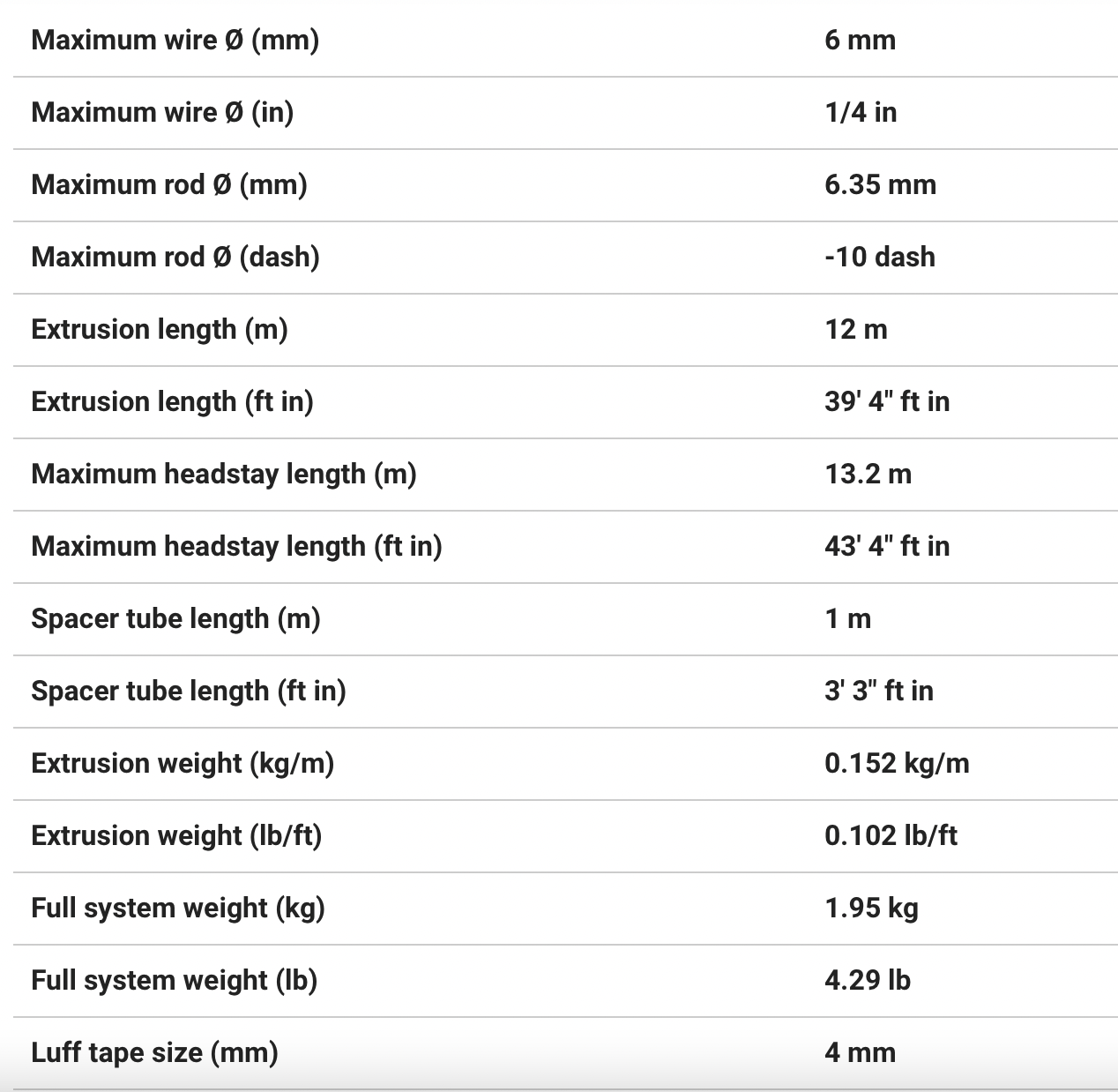
Task: Select the "Maximum rod Ø (mm)" label
Action: [169, 185]
